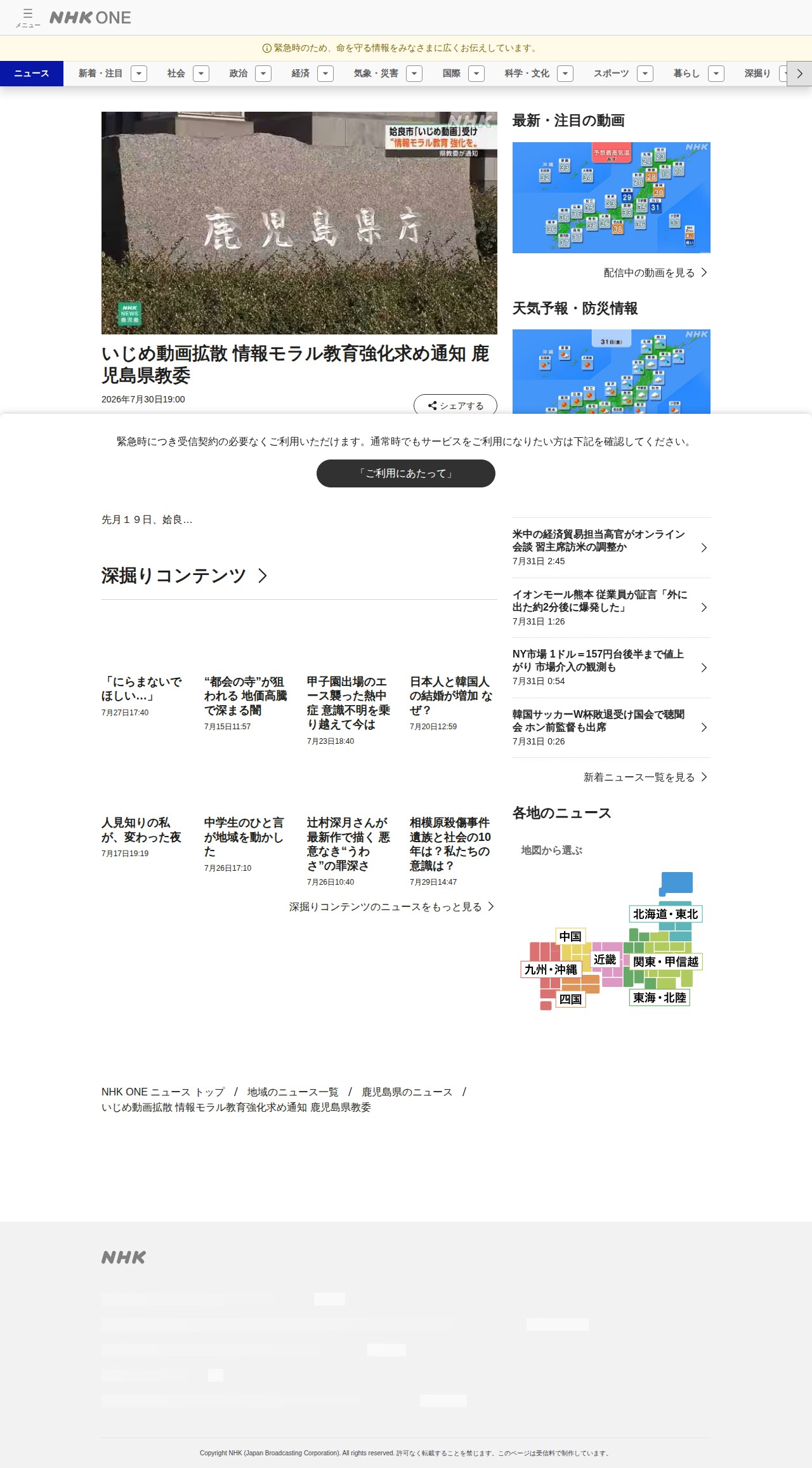812x1468 pixels.
Task: Open article 相模原殺傷事件 遺族と社会の10年
Action: (450, 844)
